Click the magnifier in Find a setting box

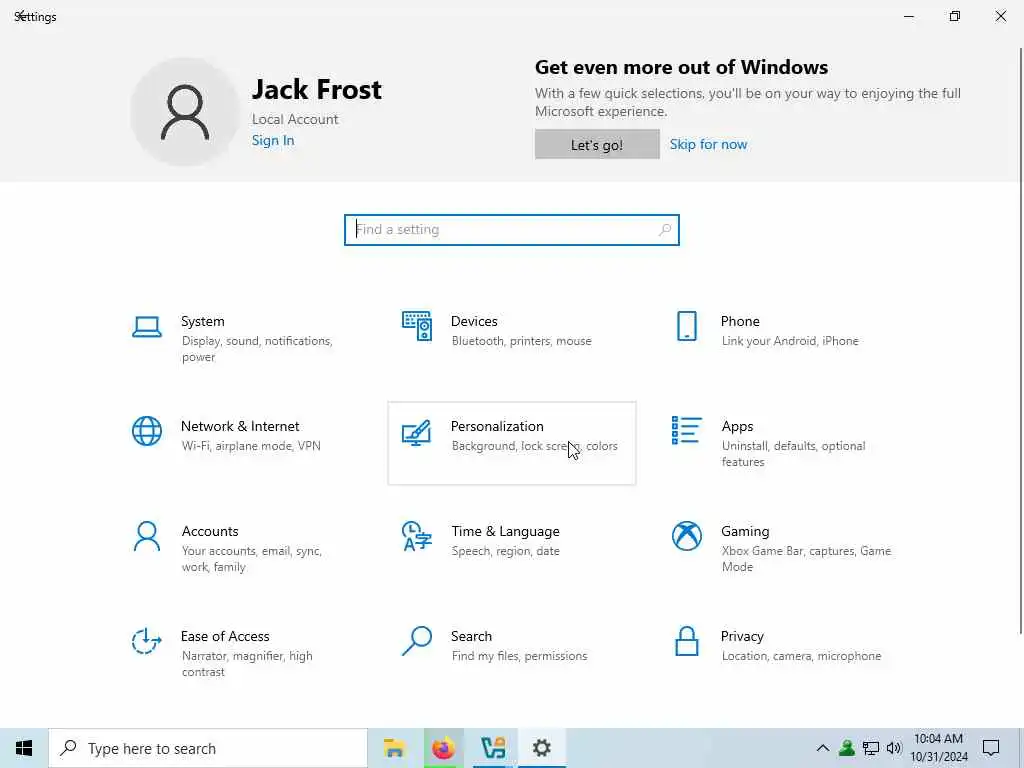click(x=665, y=230)
